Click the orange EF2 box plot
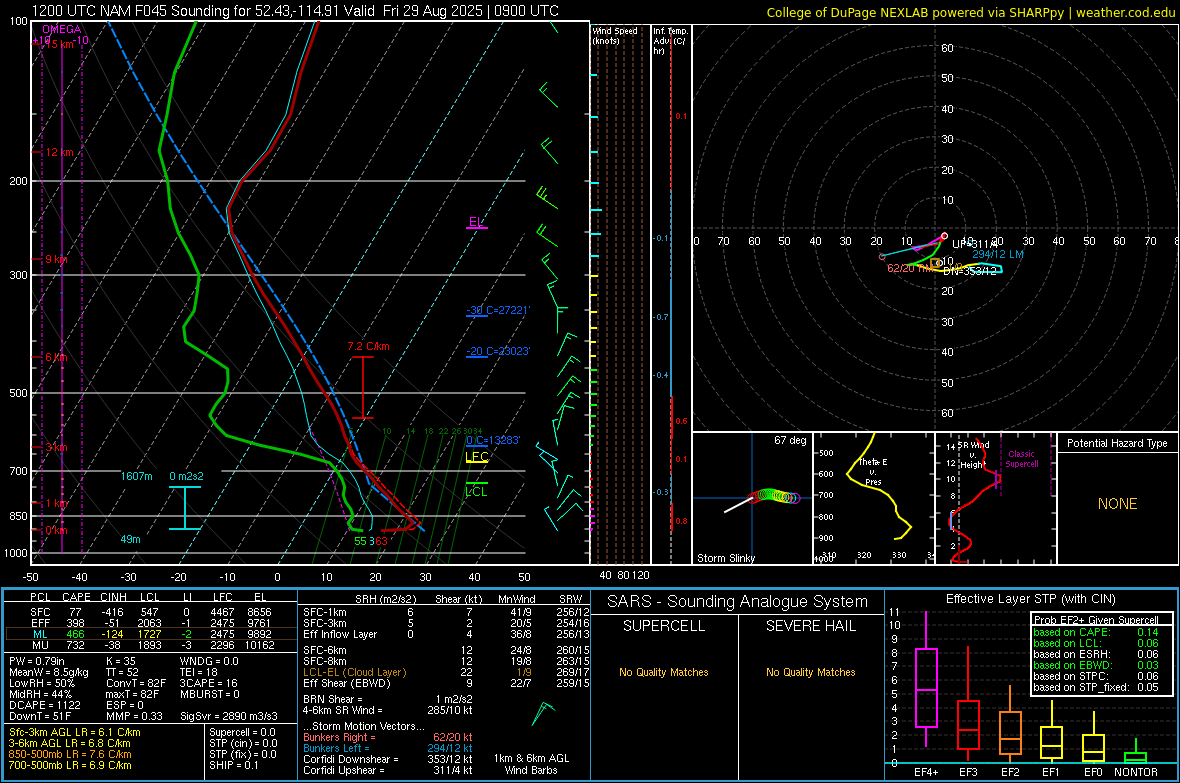 [x=1010, y=733]
